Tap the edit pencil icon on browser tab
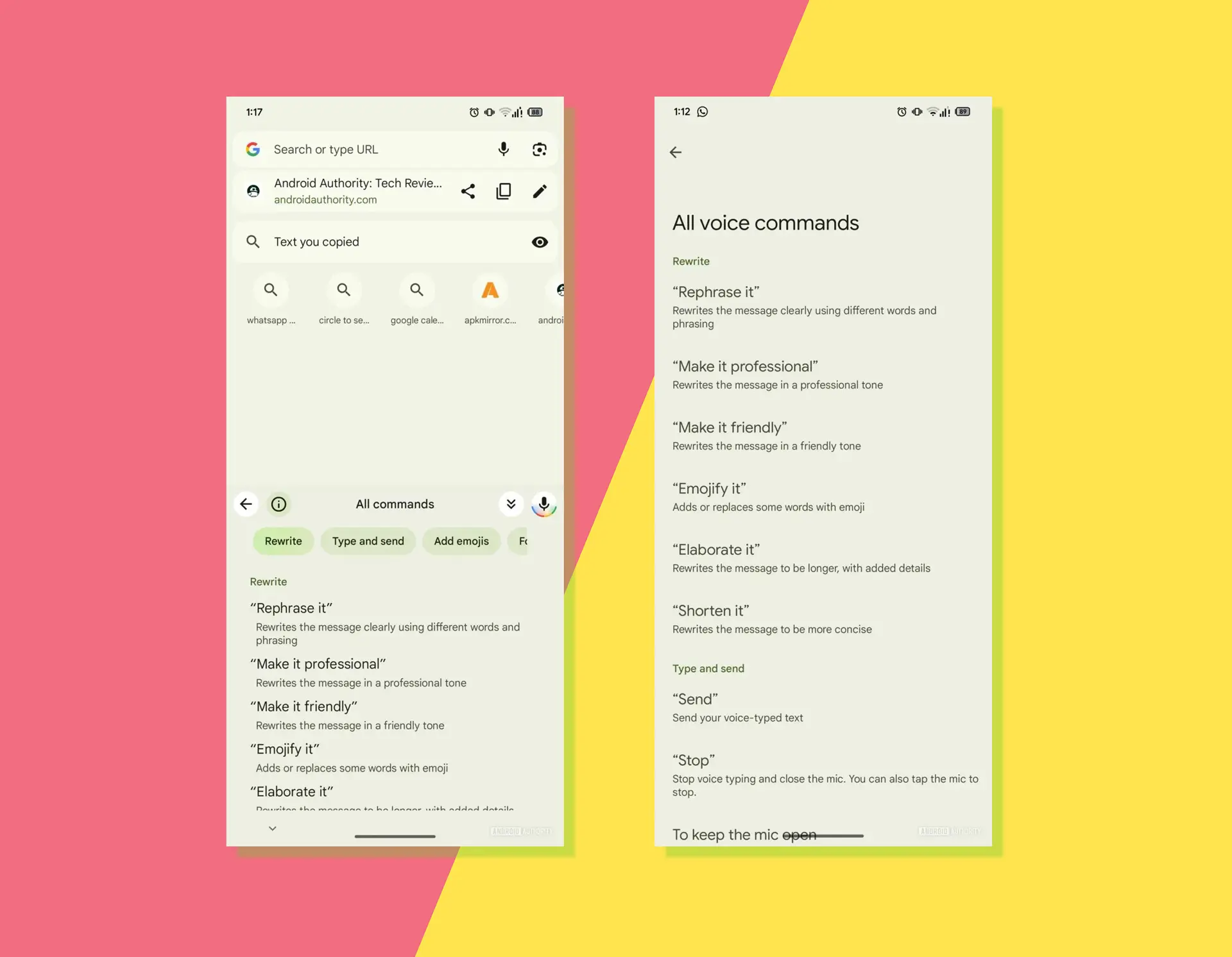 point(540,191)
